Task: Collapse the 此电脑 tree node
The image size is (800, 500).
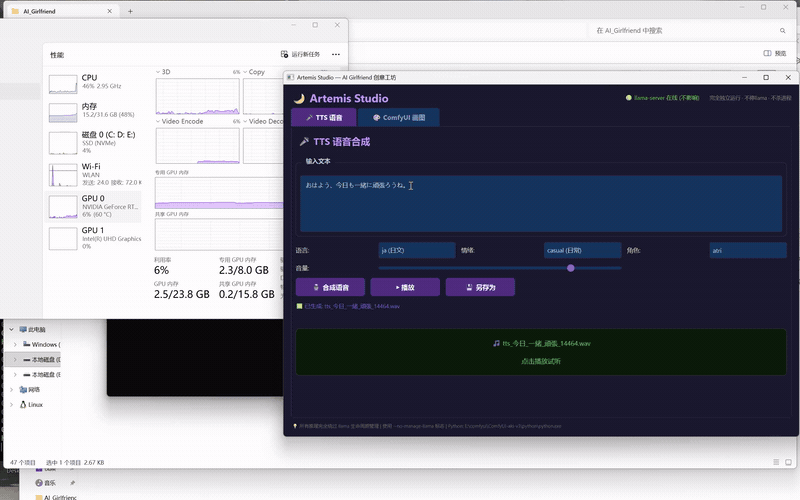Action: click(x=11, y=330)
